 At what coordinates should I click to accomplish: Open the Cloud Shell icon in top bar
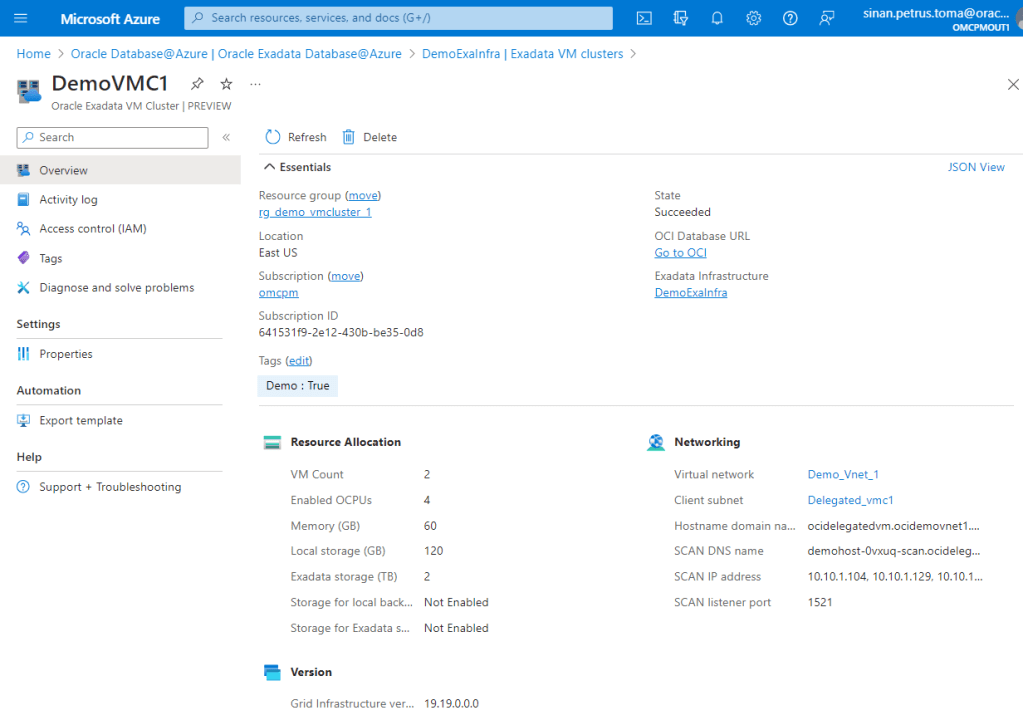pos(645,18)
